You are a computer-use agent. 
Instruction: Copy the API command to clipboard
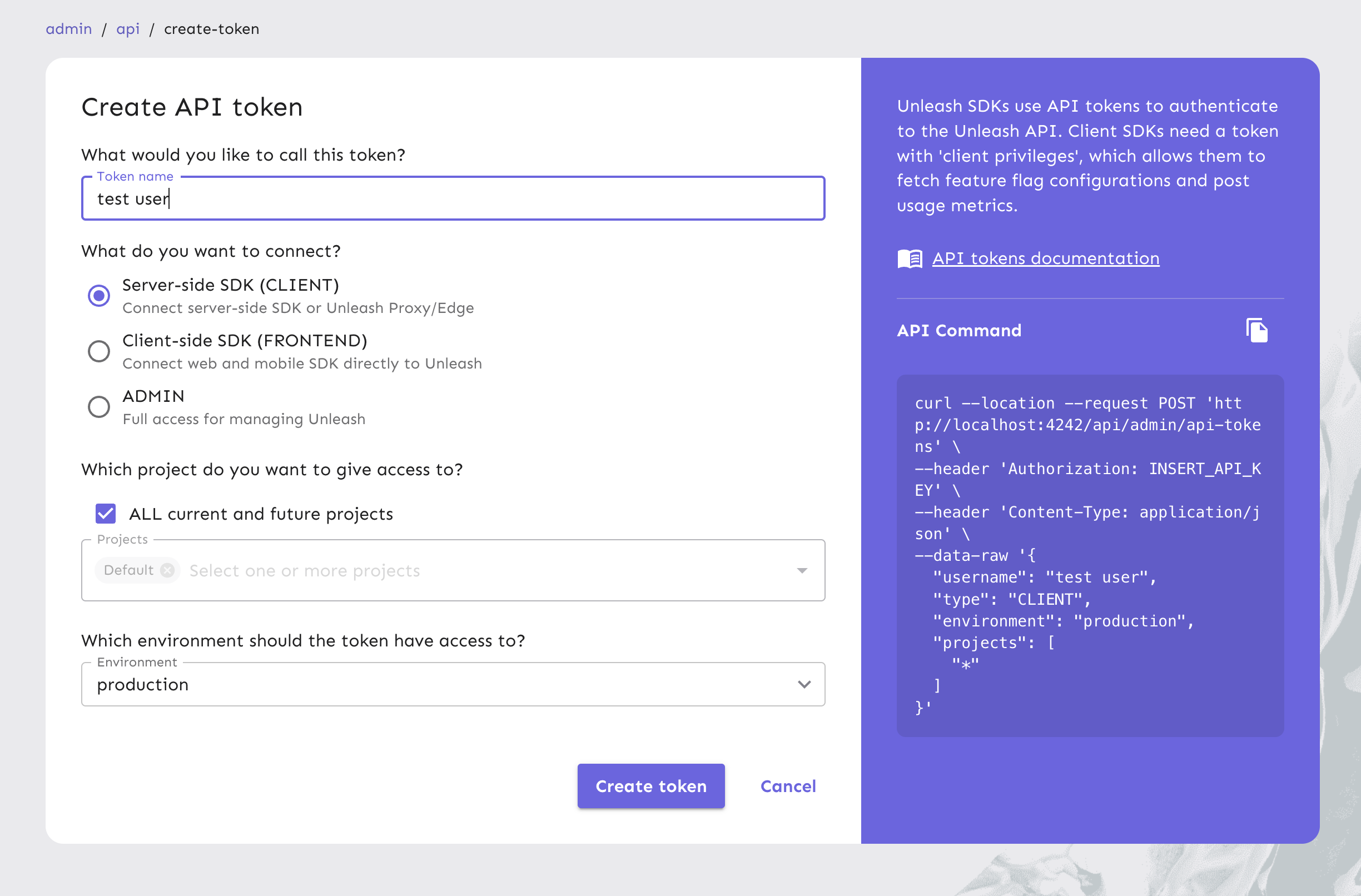coord(1256,331)
